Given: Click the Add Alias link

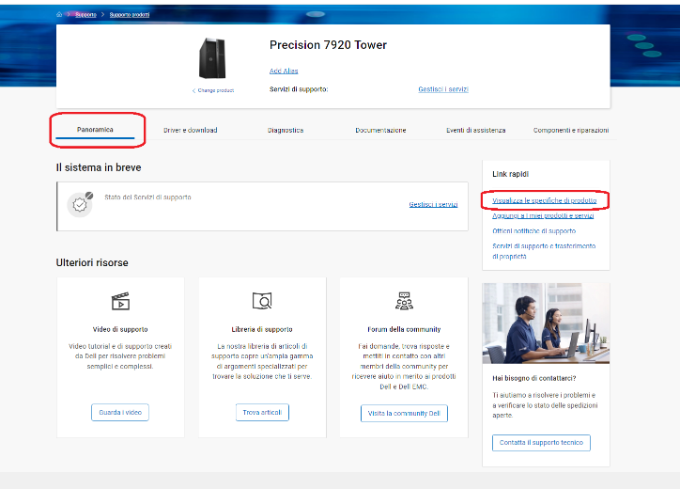Looking at the screenshot, I should point(284,71).
